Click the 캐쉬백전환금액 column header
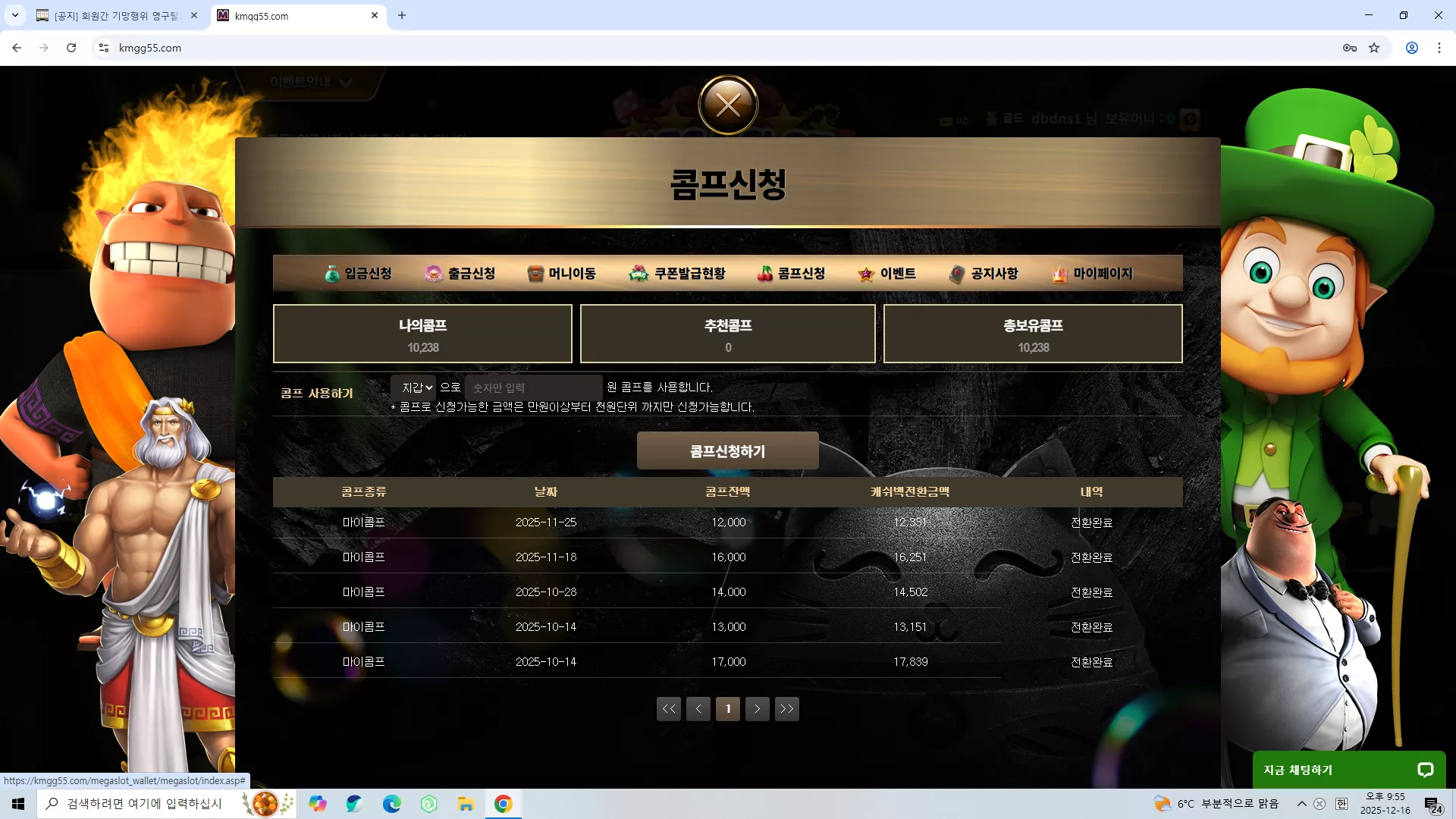The height and width of the screenshot is (819, 1456). pos(910,492)
